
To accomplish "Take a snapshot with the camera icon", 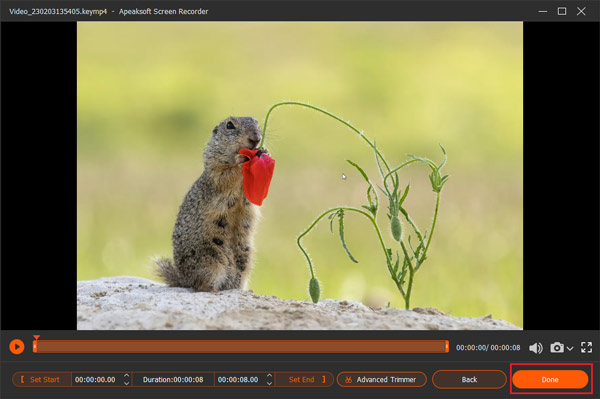I will [x=557, y=347].
